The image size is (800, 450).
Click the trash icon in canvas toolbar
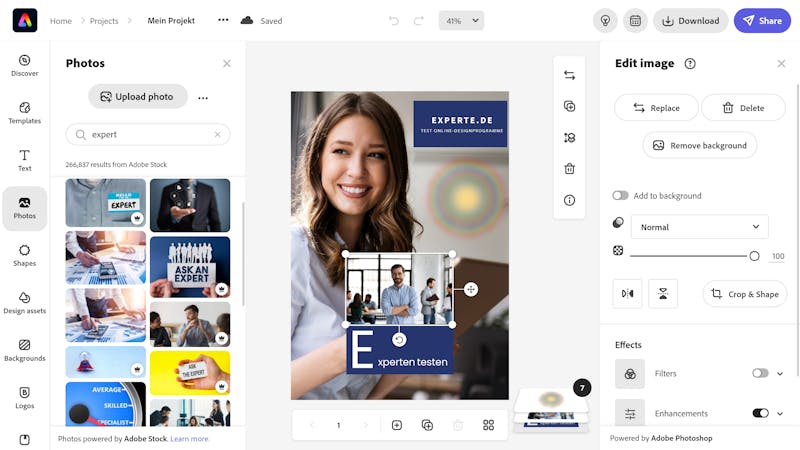pyautogui.click(x=569, y=169)
